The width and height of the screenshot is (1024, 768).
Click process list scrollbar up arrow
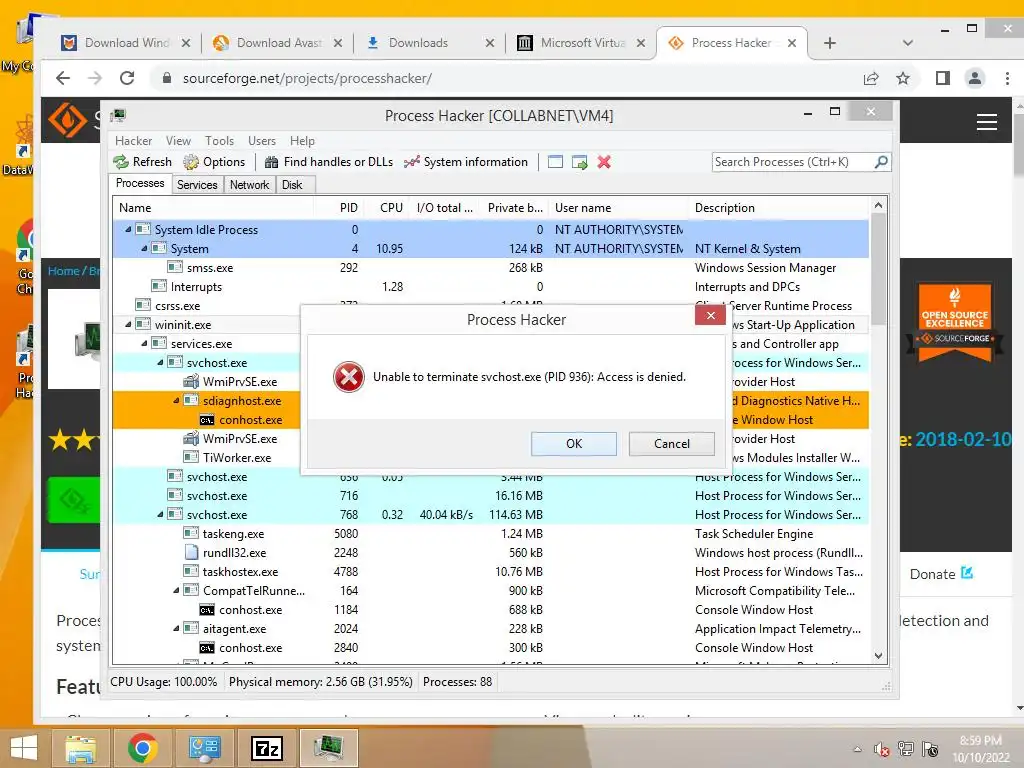coord(878,205)
